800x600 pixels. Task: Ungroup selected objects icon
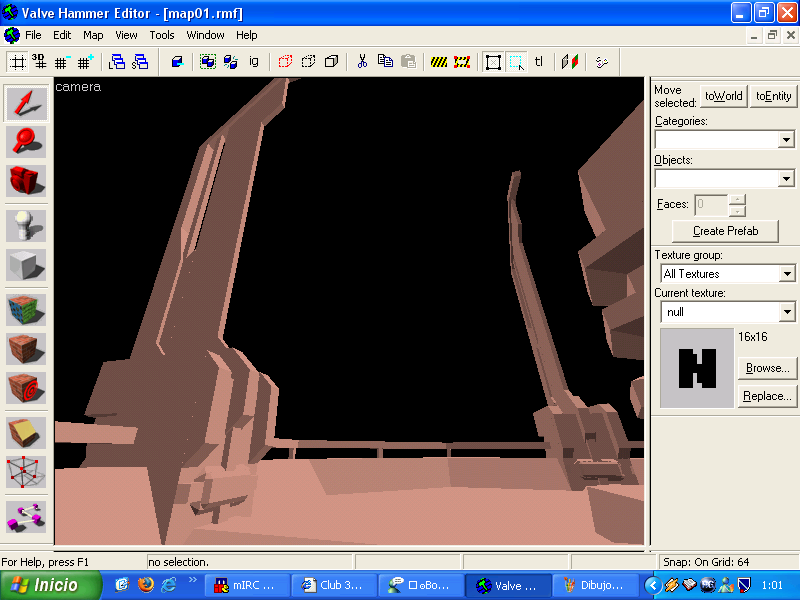click(231, 62)
